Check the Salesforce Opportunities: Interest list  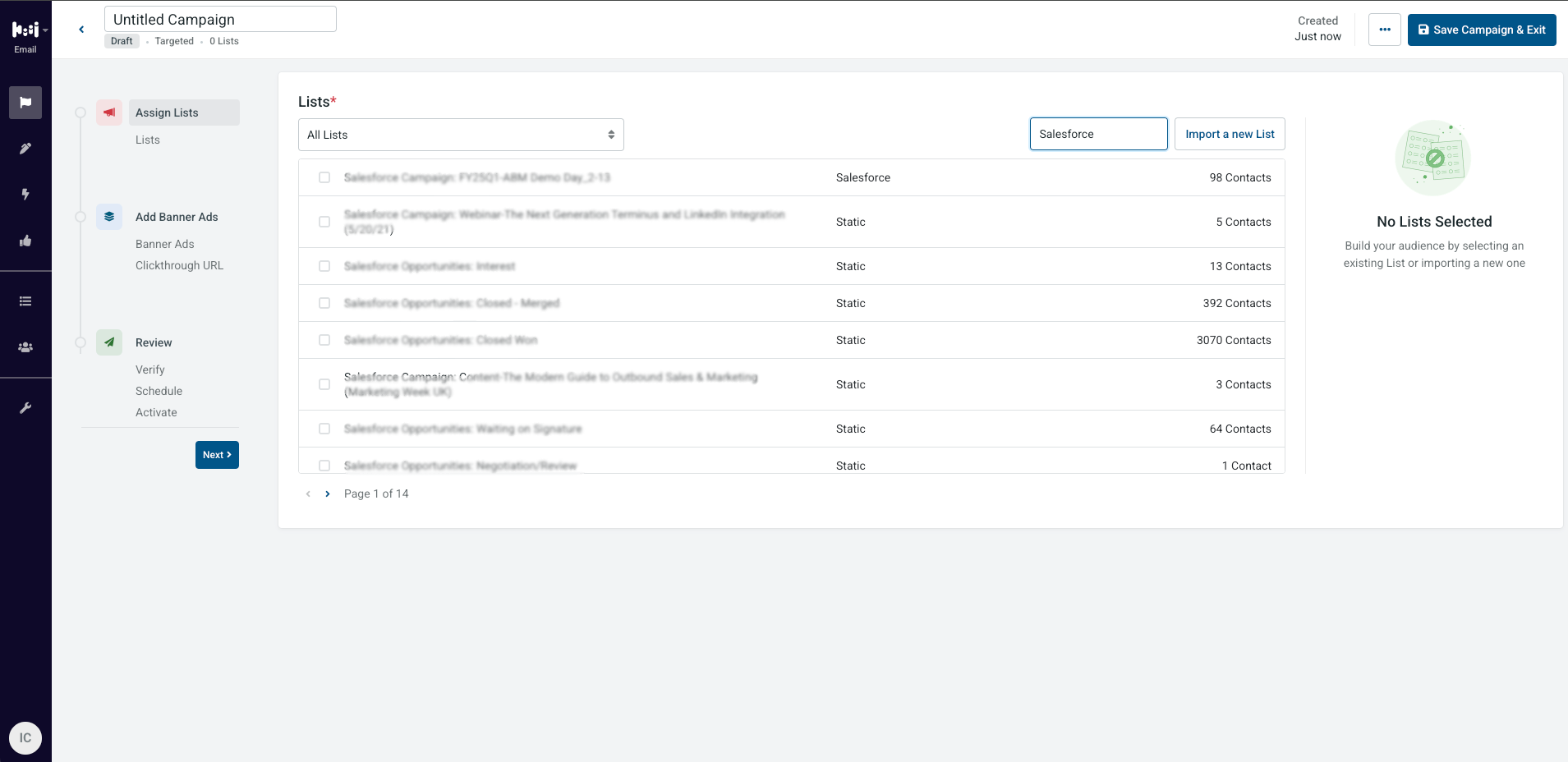(x=324, y=266)
